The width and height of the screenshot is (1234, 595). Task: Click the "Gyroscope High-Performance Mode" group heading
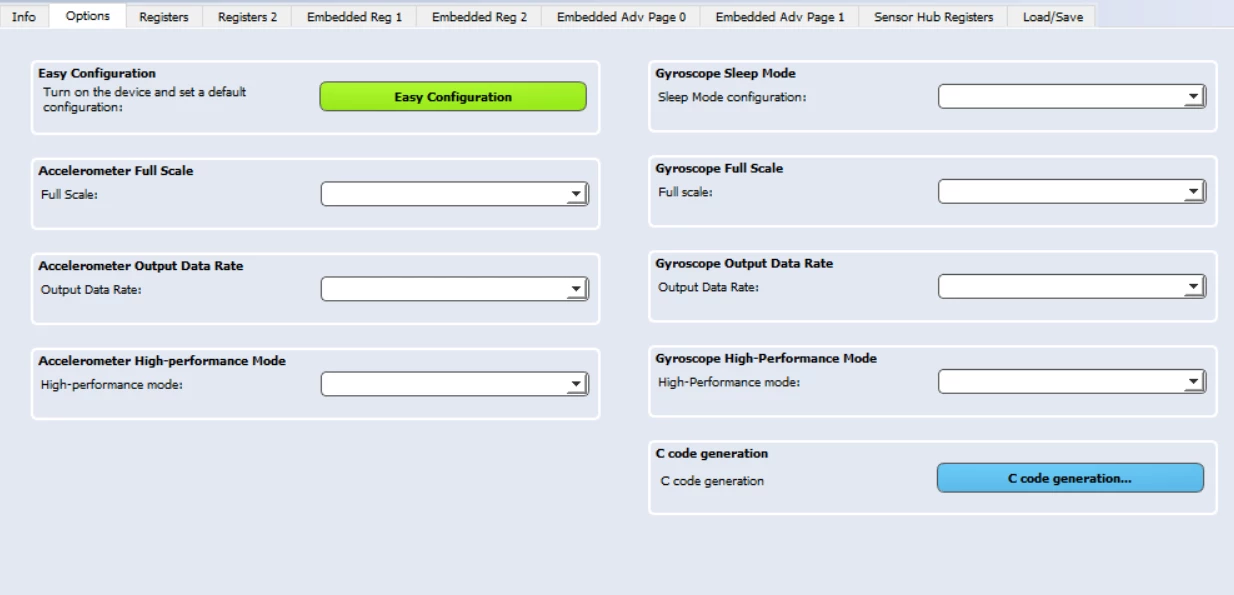pyautogui.click(x=766, y=358)
